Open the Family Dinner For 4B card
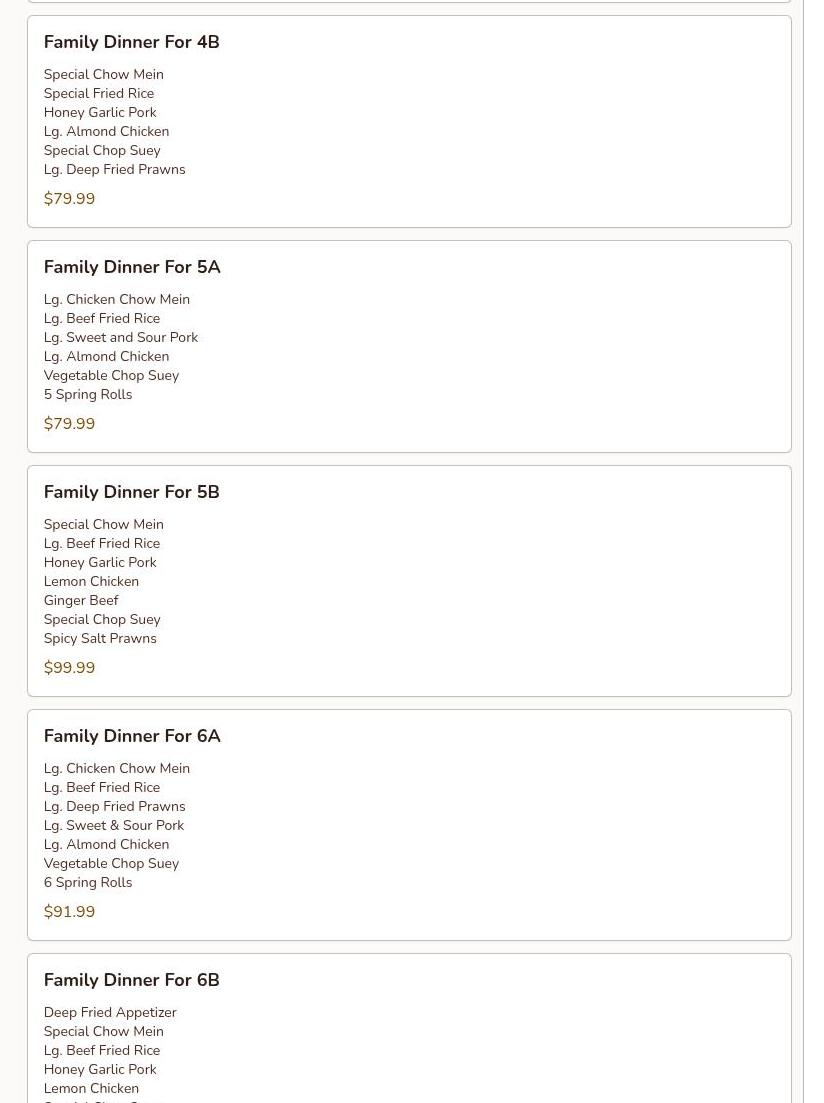The height and width of the screenshot is (1103, 824). tap(409, 122)
